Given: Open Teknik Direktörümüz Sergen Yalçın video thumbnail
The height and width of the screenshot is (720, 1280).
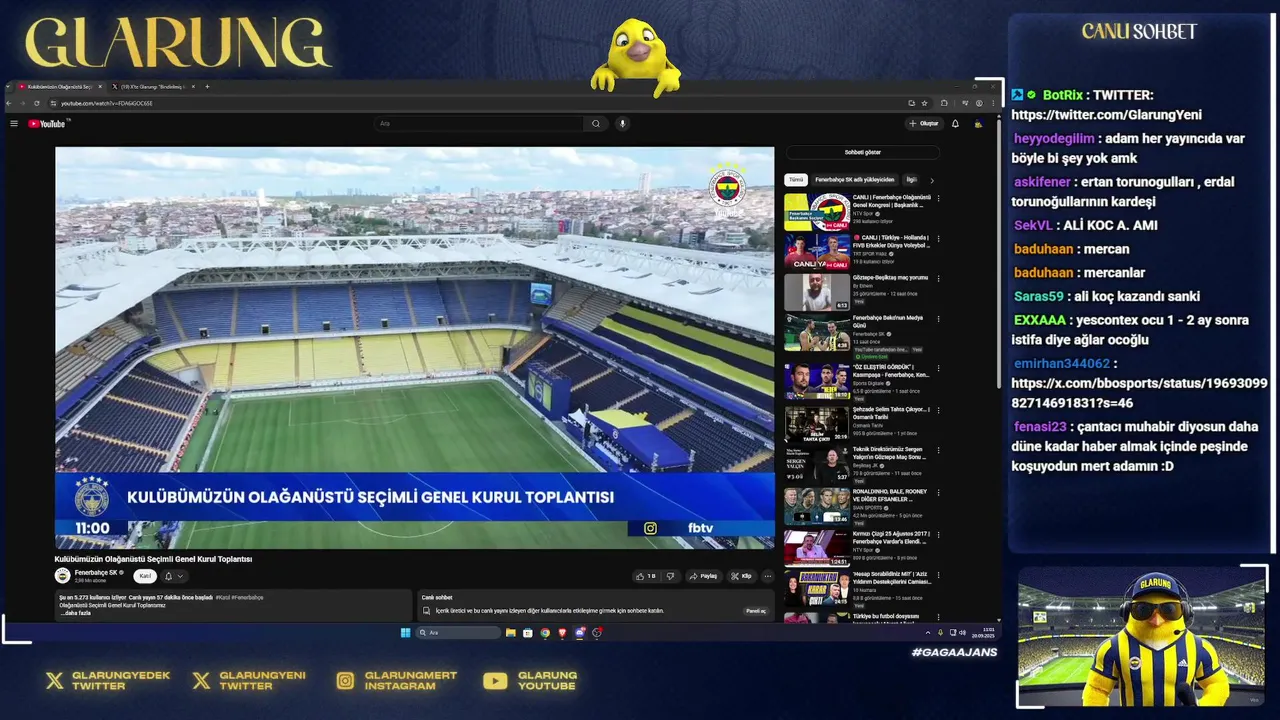Looking at the screenshot, I should [817, 464].
